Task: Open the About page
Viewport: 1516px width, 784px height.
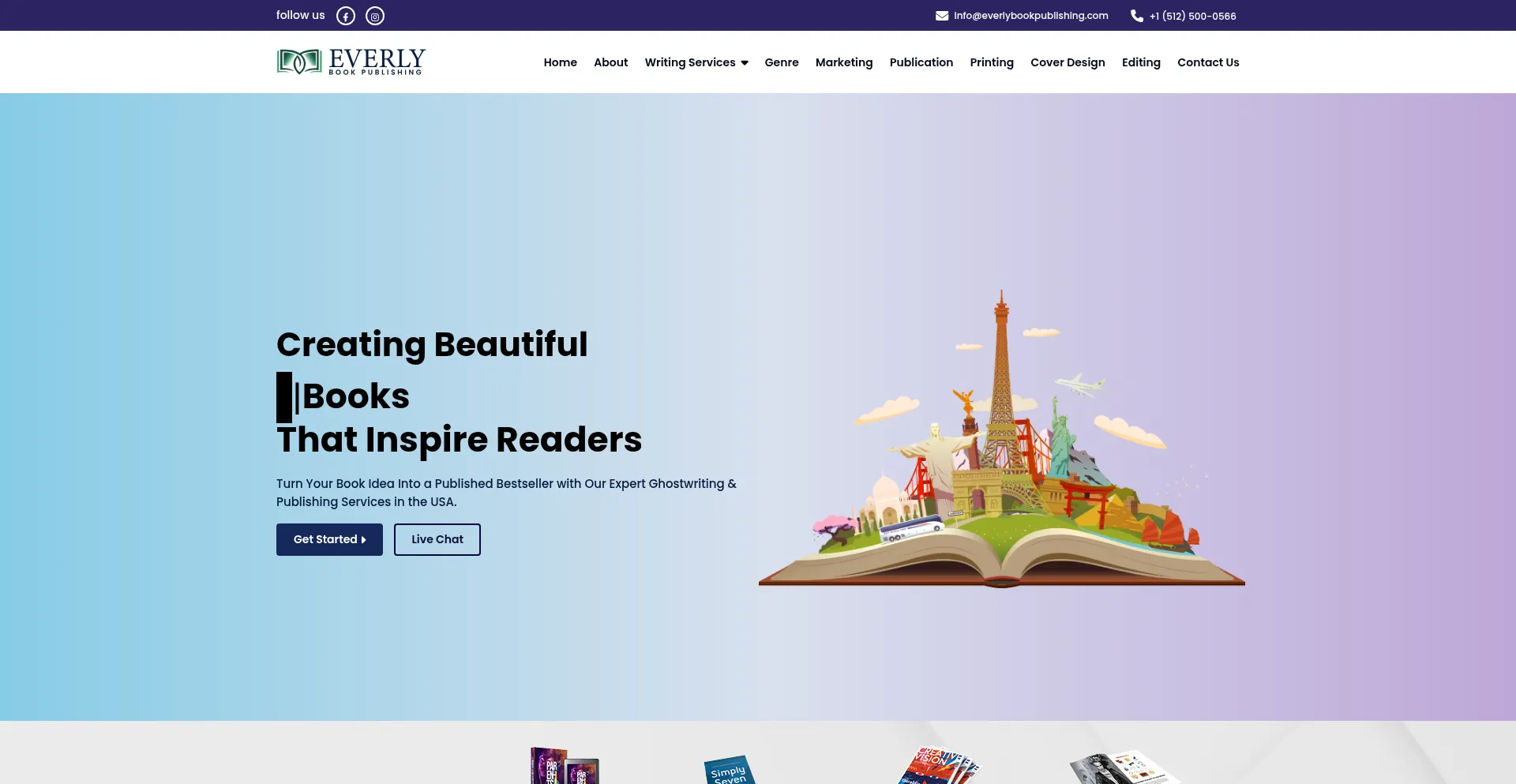Action: (610, 62)
